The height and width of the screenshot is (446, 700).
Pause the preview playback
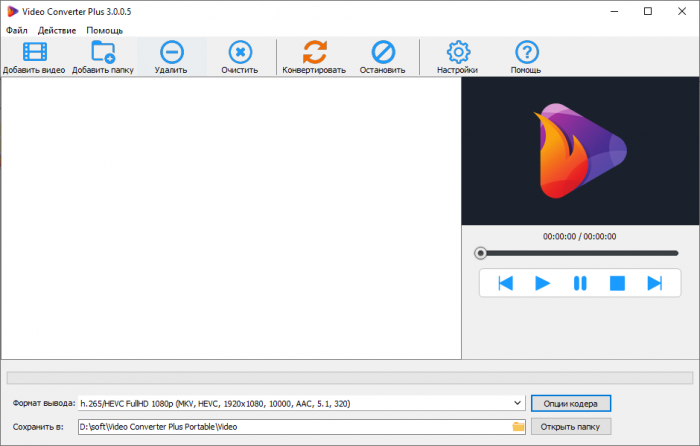[x=579, y=283]
